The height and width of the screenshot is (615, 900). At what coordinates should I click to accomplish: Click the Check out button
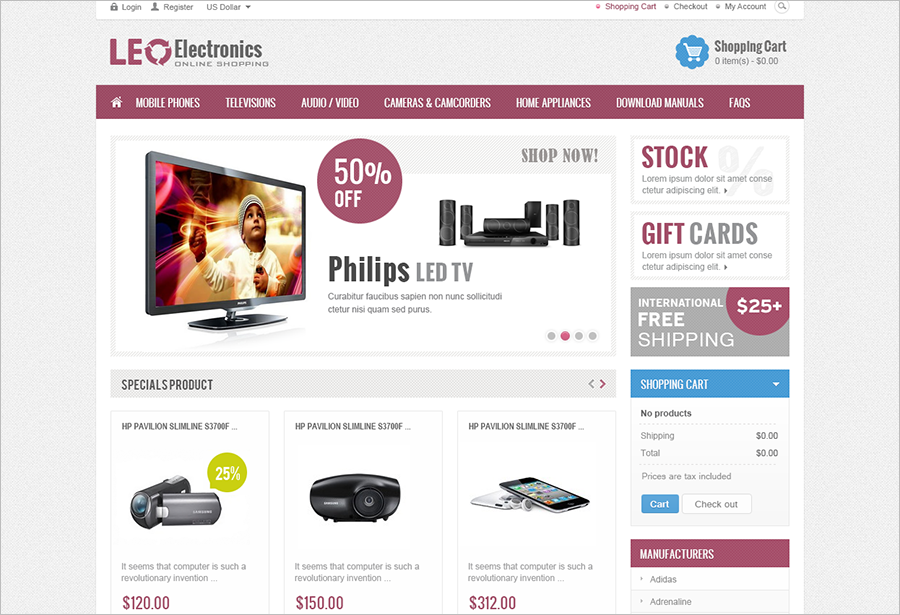pos(716,504)
